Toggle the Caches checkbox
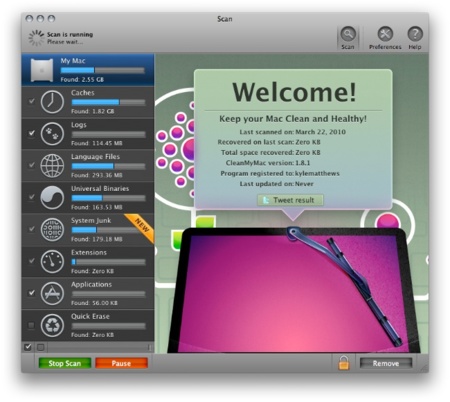450x402 pixels. [x=31, y=101]
